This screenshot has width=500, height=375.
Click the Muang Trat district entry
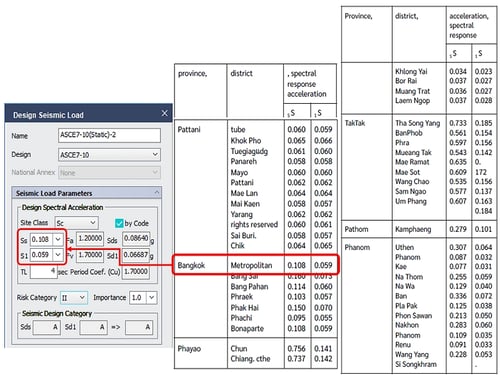413,91
